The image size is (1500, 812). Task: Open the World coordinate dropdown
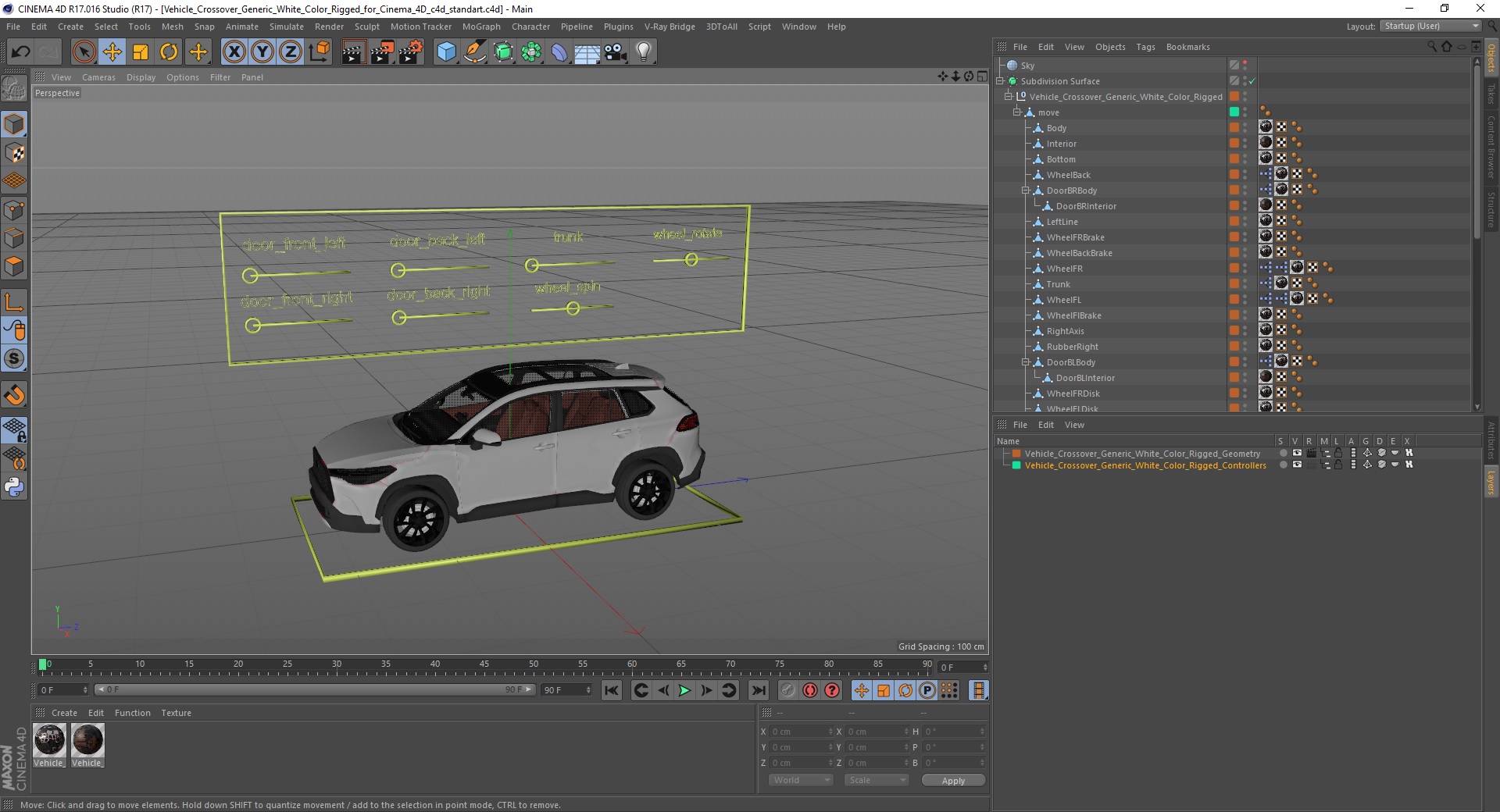click(801, 780)
